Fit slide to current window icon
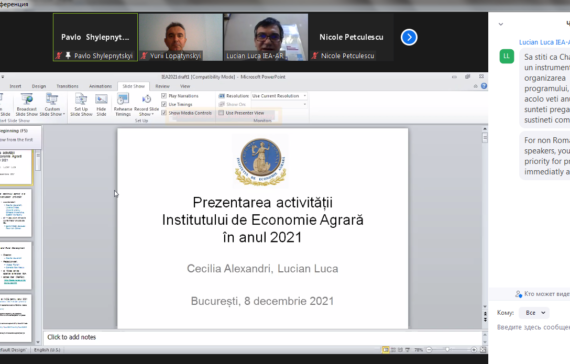Image resolution: width=570 pixels, height=364 pixels. point(483,350)
